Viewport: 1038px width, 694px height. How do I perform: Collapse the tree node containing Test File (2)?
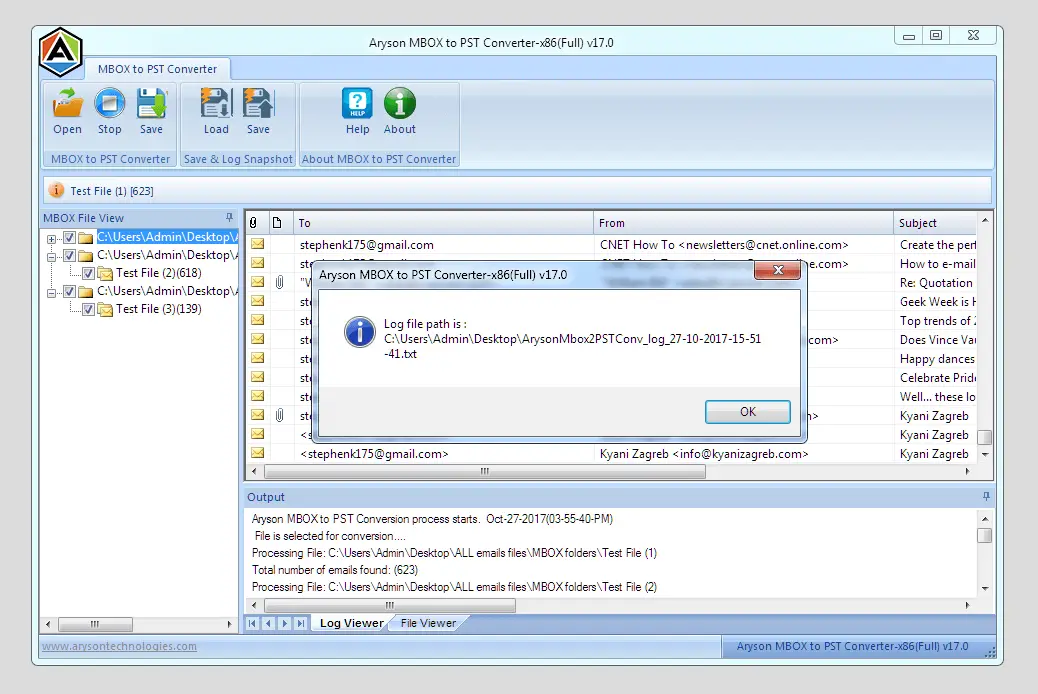click(52, 256)
